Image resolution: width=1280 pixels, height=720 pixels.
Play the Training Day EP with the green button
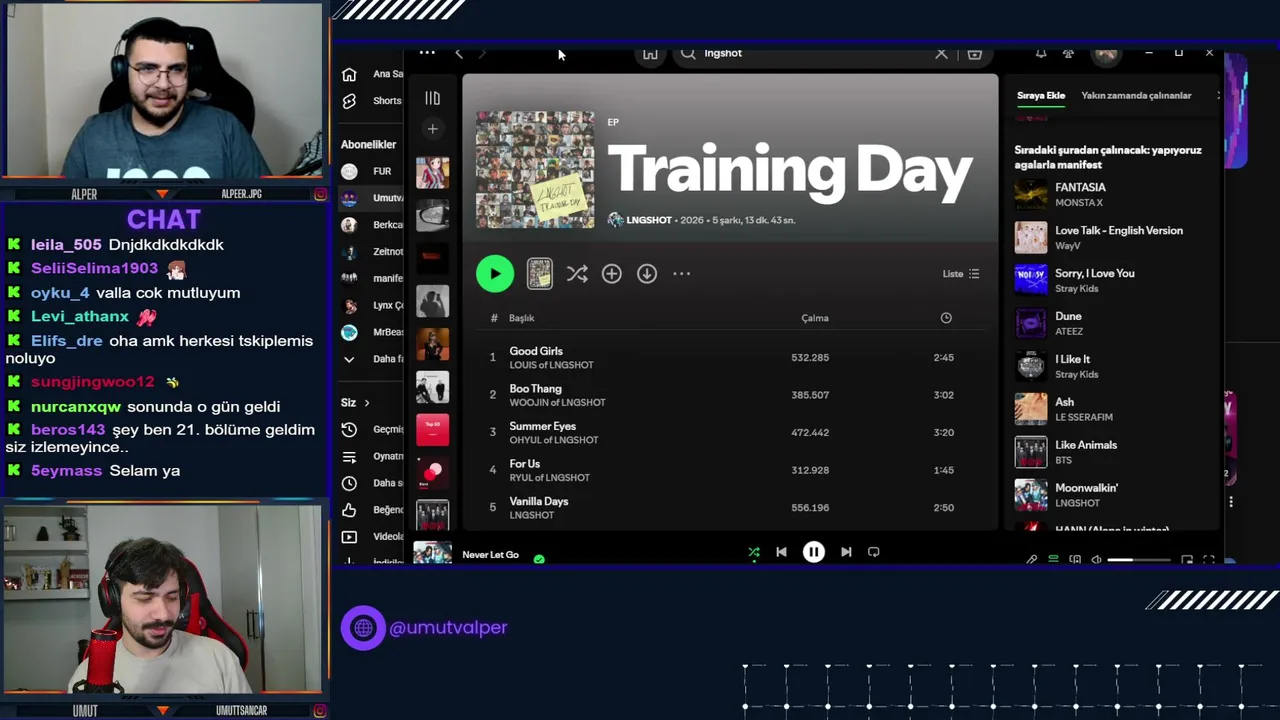tap(495, 274)
